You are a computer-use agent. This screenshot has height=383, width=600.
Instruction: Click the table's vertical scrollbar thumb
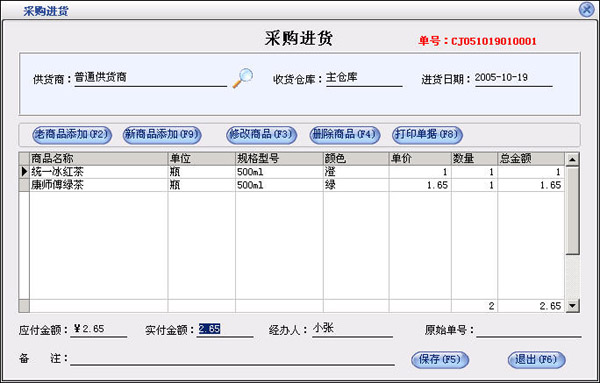[x=572, y=210]
